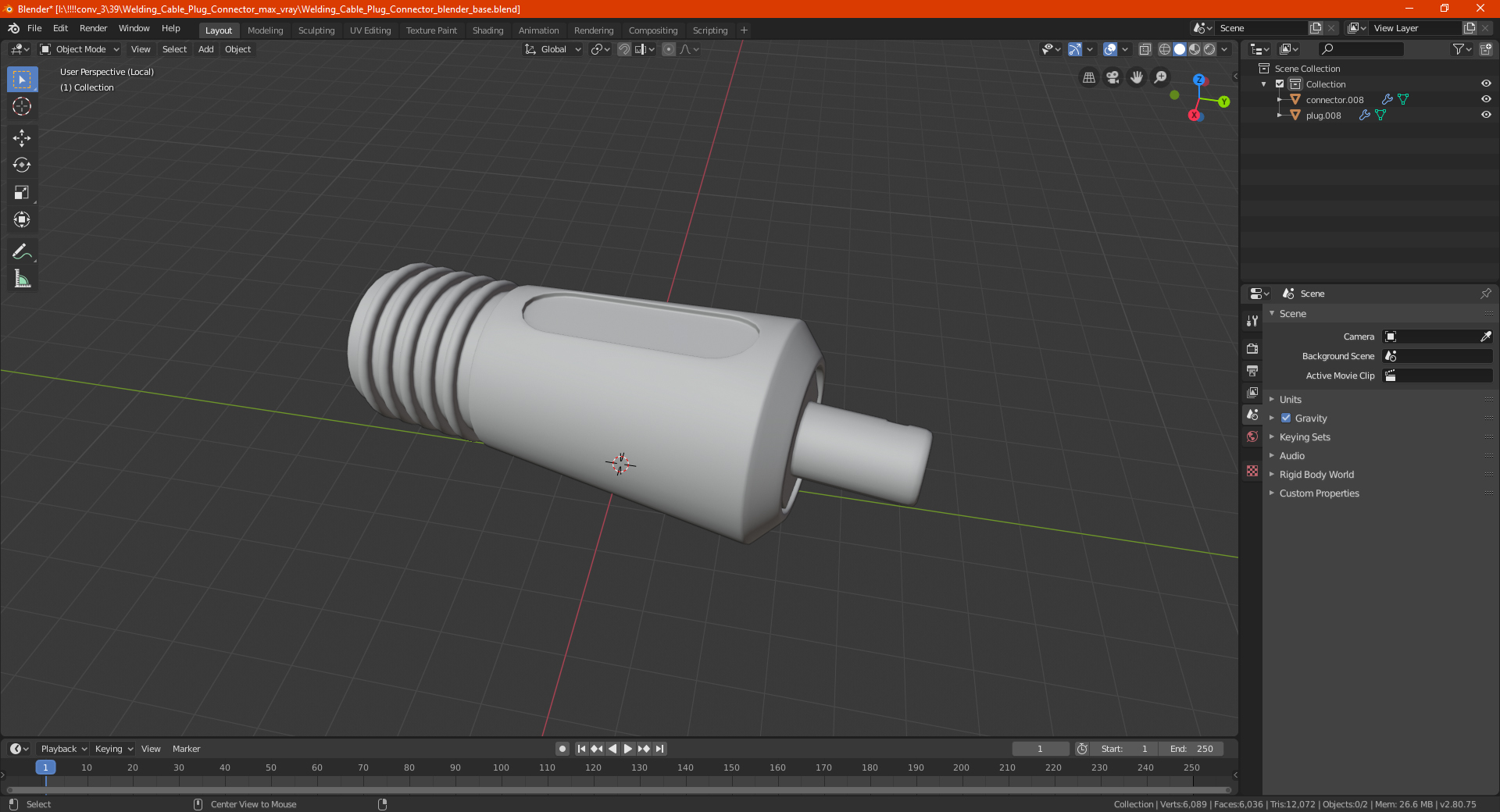Hide connector.008 in the viewport
Viewport: 1500px width, 812px height.
pyautogui.click(x=1486, y=99)
